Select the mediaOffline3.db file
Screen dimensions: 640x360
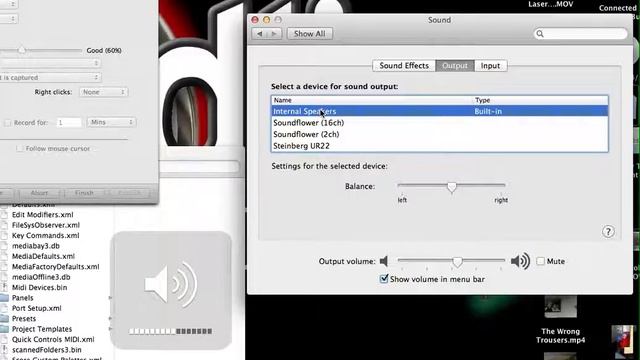[x=41, y=277]
